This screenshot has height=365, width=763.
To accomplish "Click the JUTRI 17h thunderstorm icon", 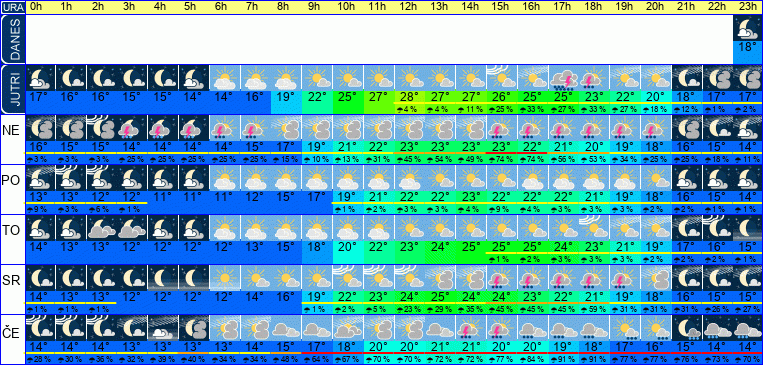I will pos(563,77).
